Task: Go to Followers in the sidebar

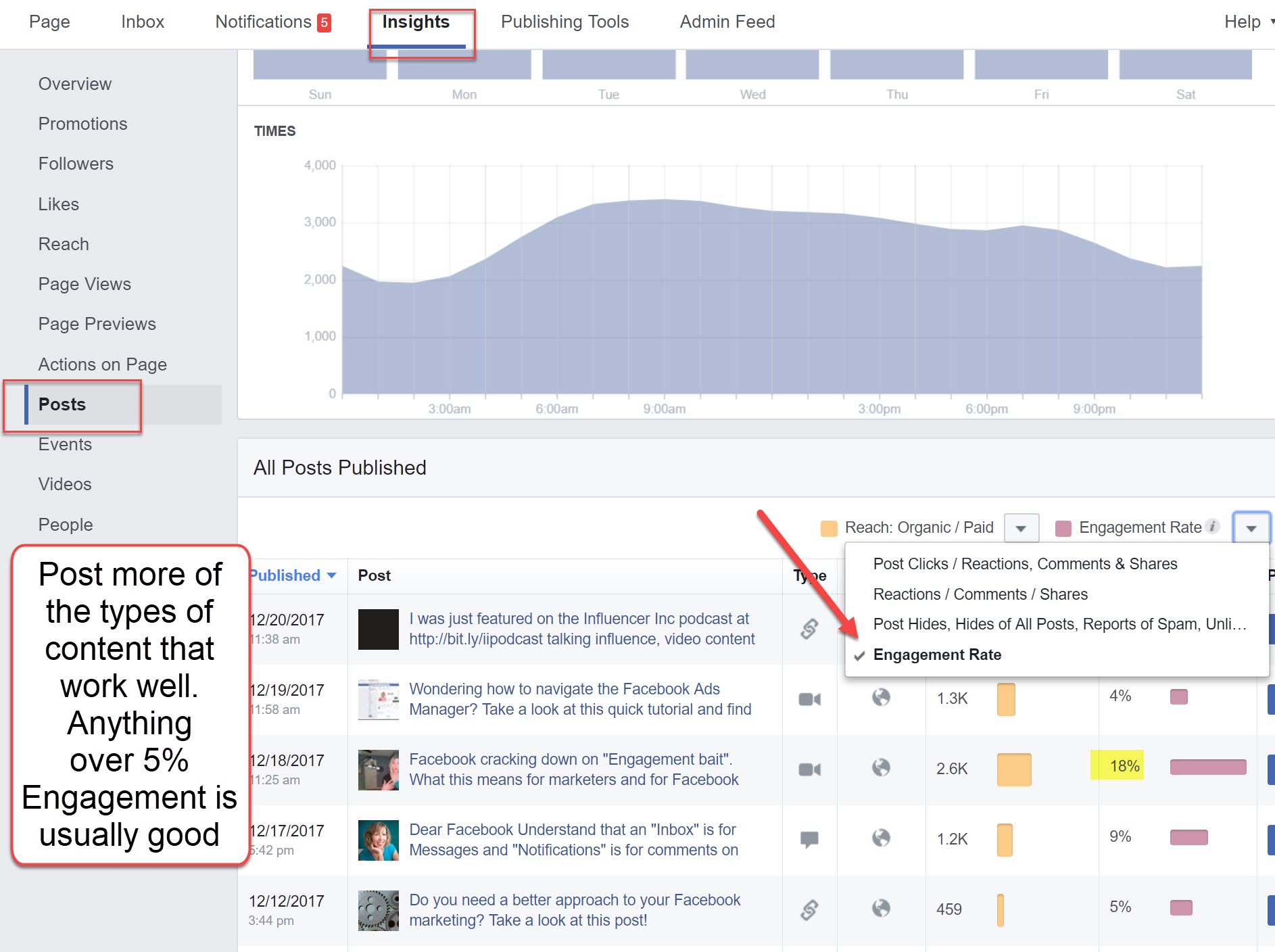Action: tap(76, 164)
